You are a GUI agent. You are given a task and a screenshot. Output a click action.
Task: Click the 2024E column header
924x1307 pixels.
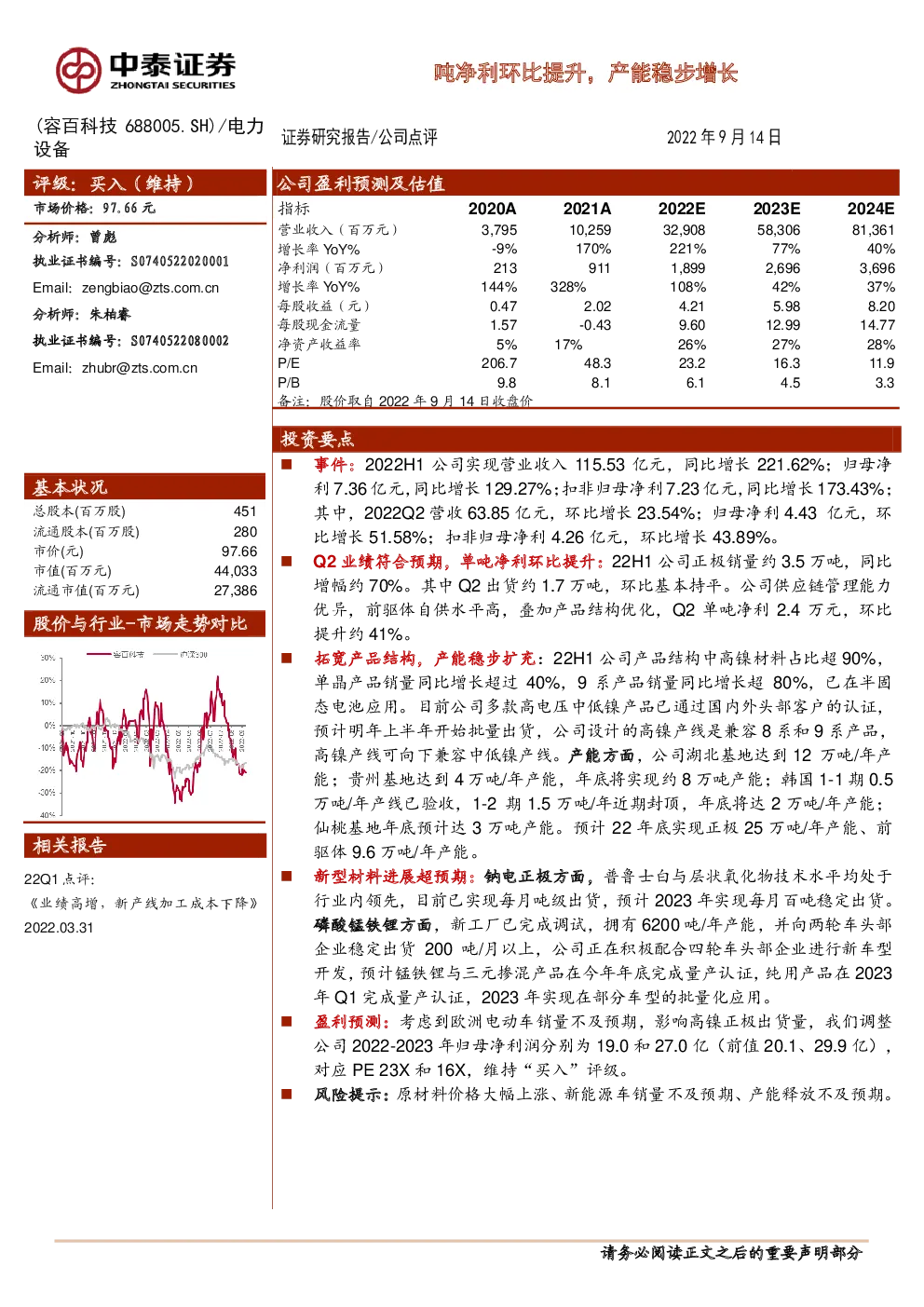(871, 209)
